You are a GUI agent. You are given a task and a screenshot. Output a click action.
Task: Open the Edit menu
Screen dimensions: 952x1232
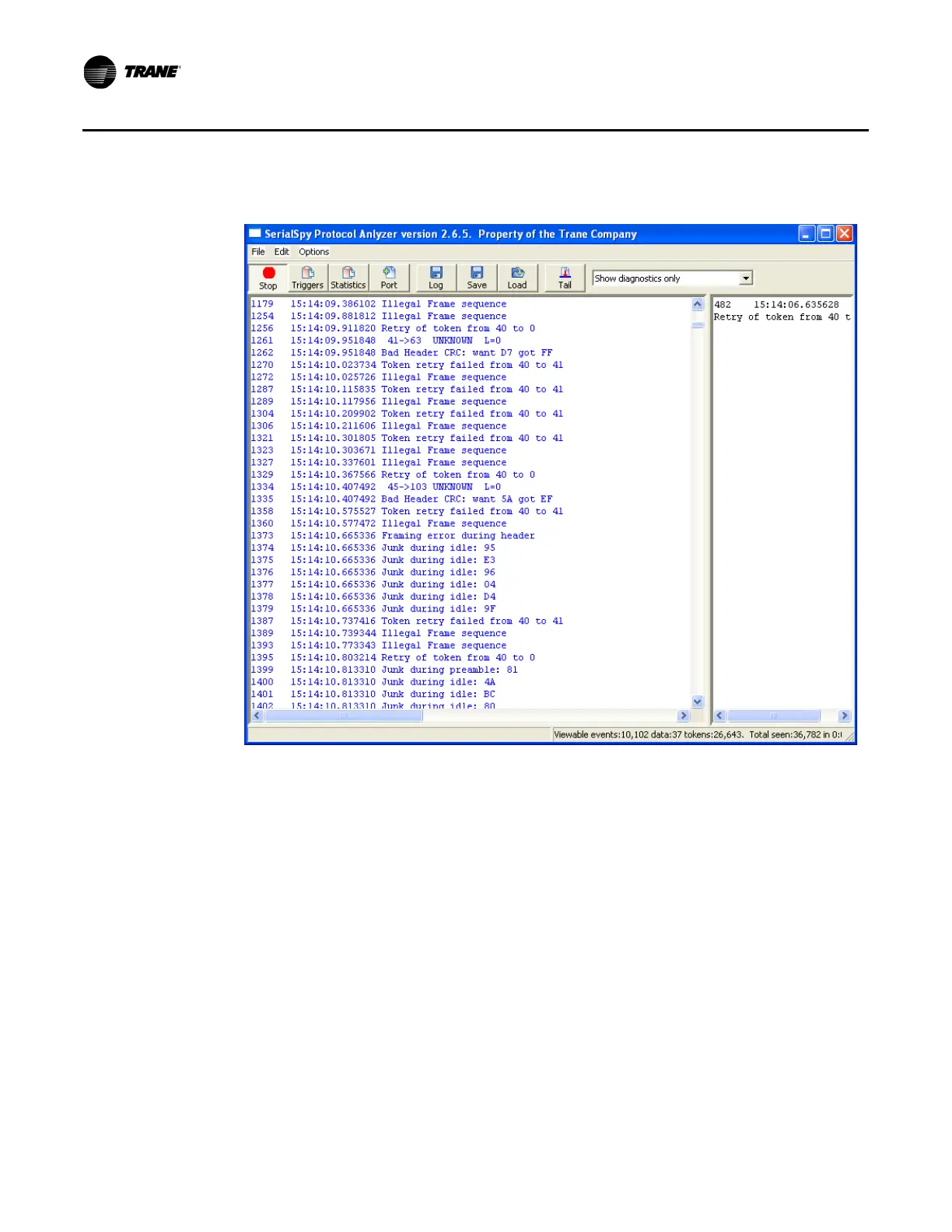click(282, 252)
